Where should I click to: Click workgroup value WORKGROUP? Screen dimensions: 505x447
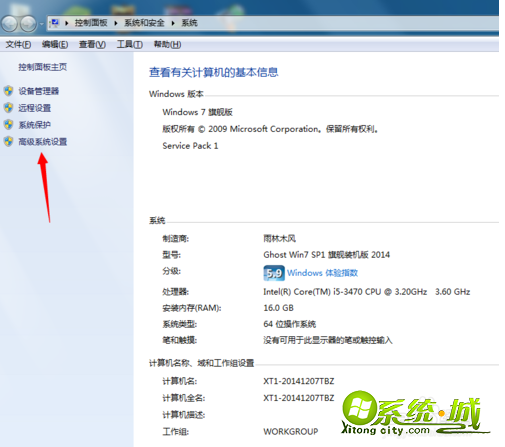pos(291,431)
